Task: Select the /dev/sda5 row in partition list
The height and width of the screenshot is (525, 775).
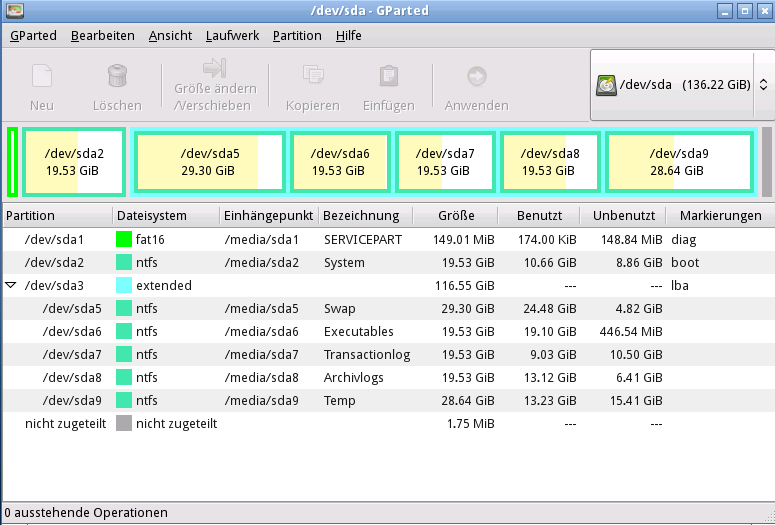Action: (389, 308)
